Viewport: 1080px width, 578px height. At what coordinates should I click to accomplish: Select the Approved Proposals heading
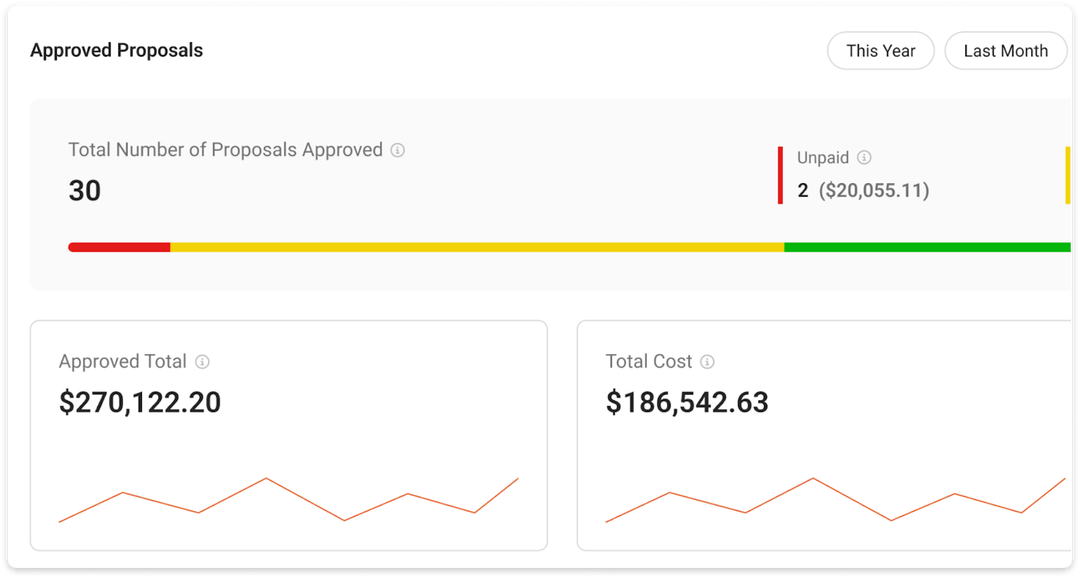(x=116, y=50)
